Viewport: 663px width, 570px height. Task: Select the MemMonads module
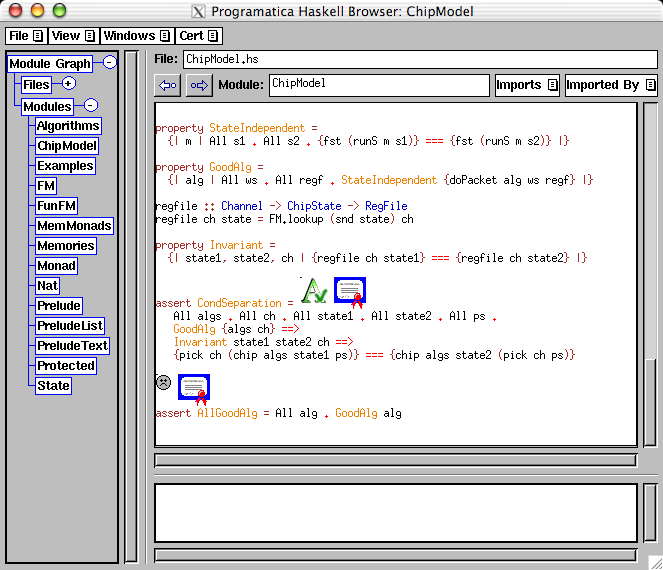click(x=72, y=226)
